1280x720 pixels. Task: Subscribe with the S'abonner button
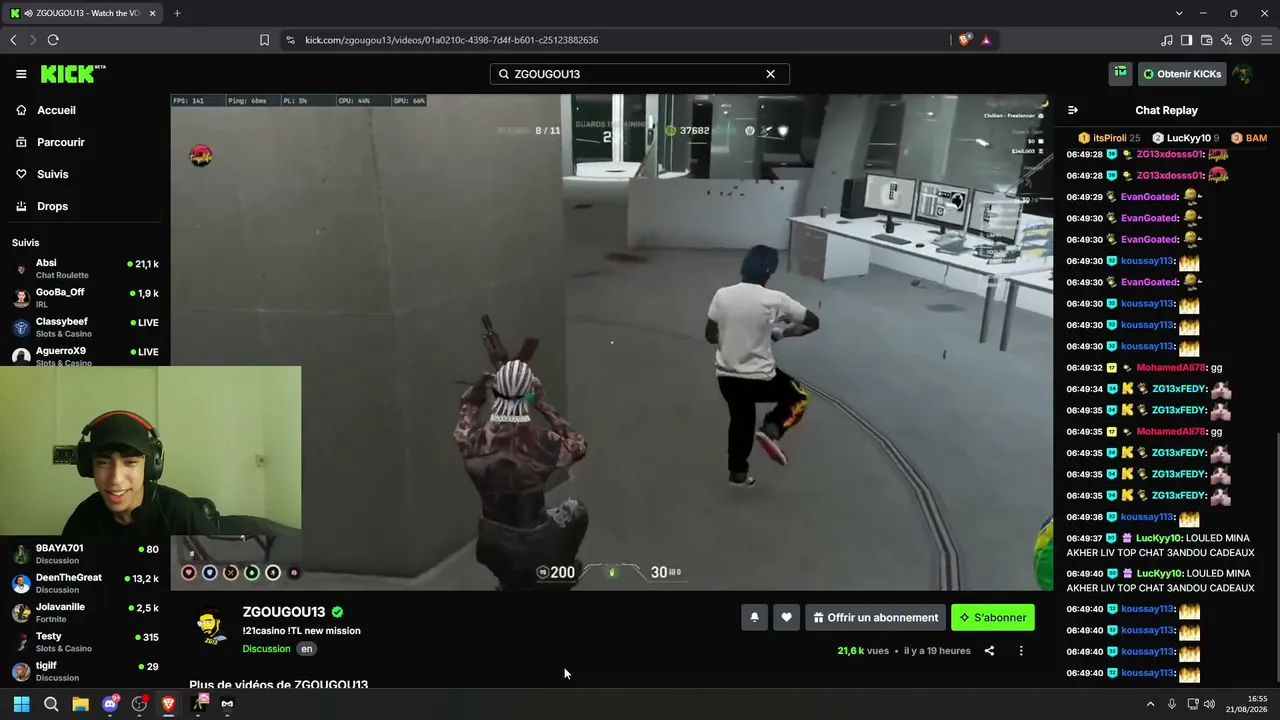pos(993,618)
